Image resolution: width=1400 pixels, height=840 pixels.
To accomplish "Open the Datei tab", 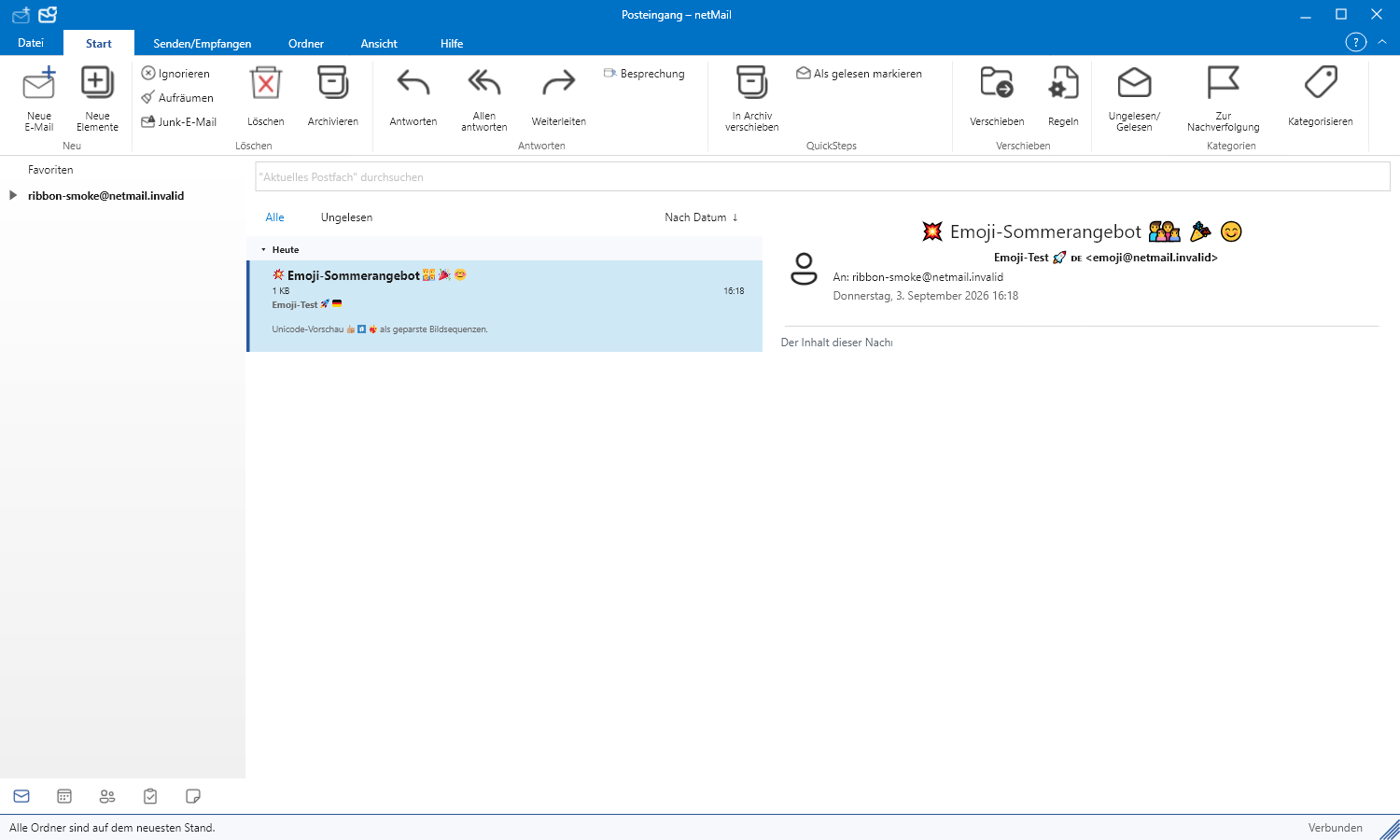I will click(x=31, y=43).
